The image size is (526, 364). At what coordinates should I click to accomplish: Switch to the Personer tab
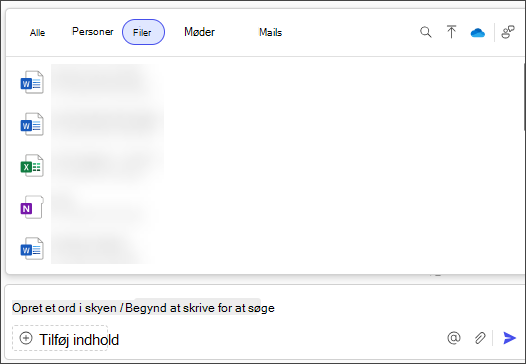pyautogui.click(x=93, y=32)
